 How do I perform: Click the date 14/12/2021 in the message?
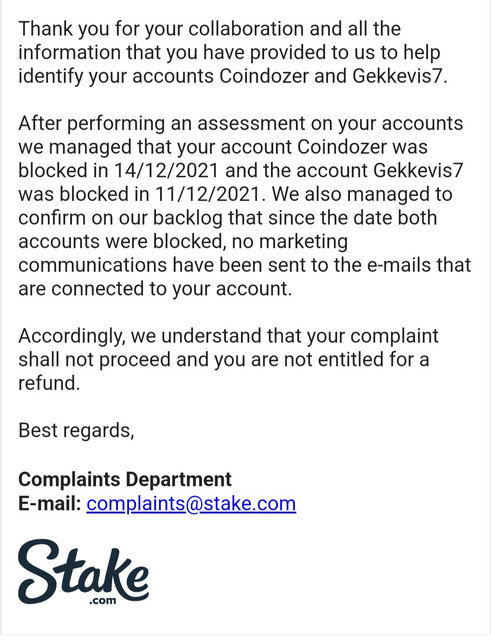166,170
